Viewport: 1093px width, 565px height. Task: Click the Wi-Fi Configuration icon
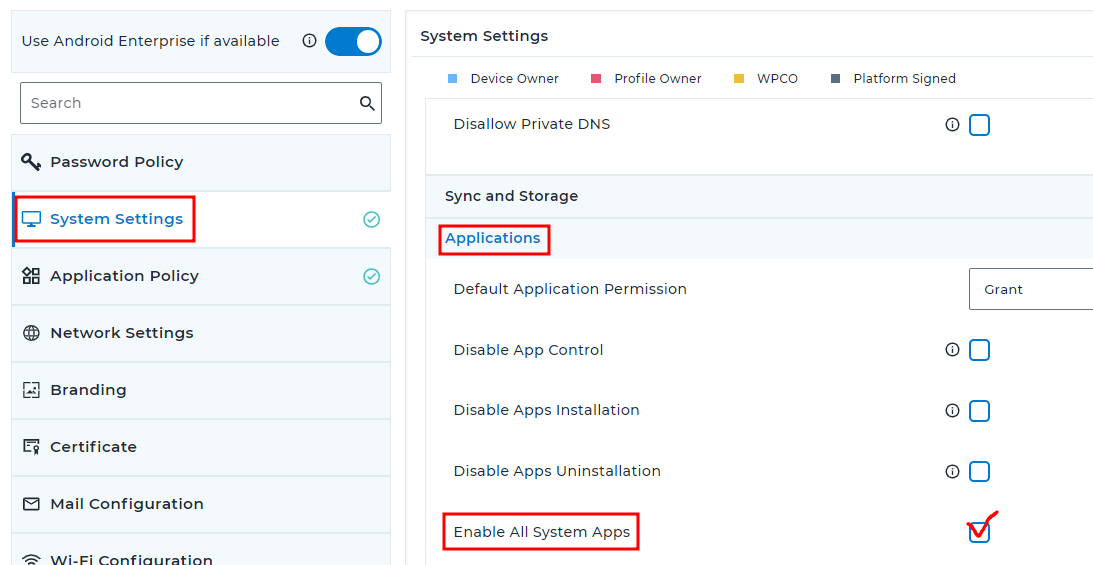[31, 559]
